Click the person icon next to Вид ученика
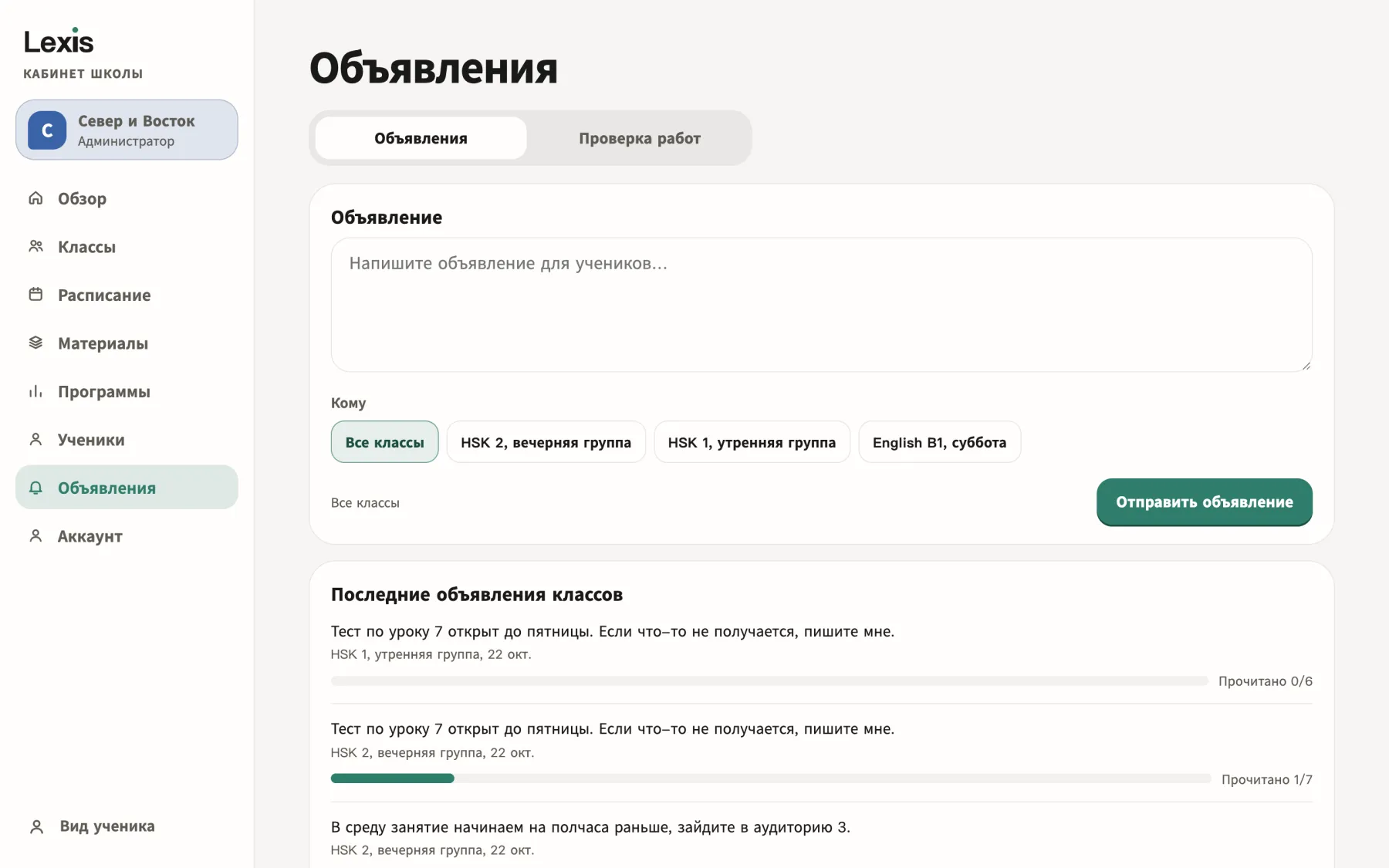Image resolution: width=1389 pixels, height=868 pixels. pyautogui.click(x=36, y=826)
